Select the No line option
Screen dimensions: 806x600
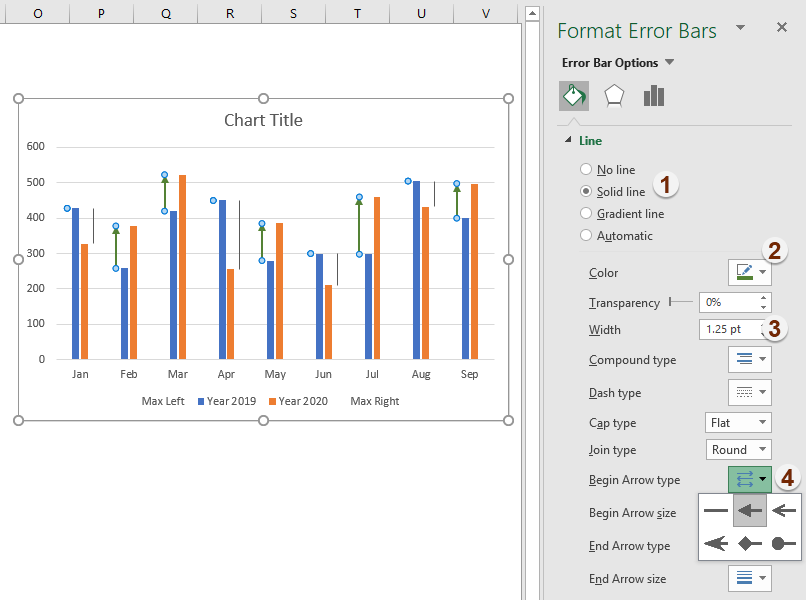tap(588, 169)
